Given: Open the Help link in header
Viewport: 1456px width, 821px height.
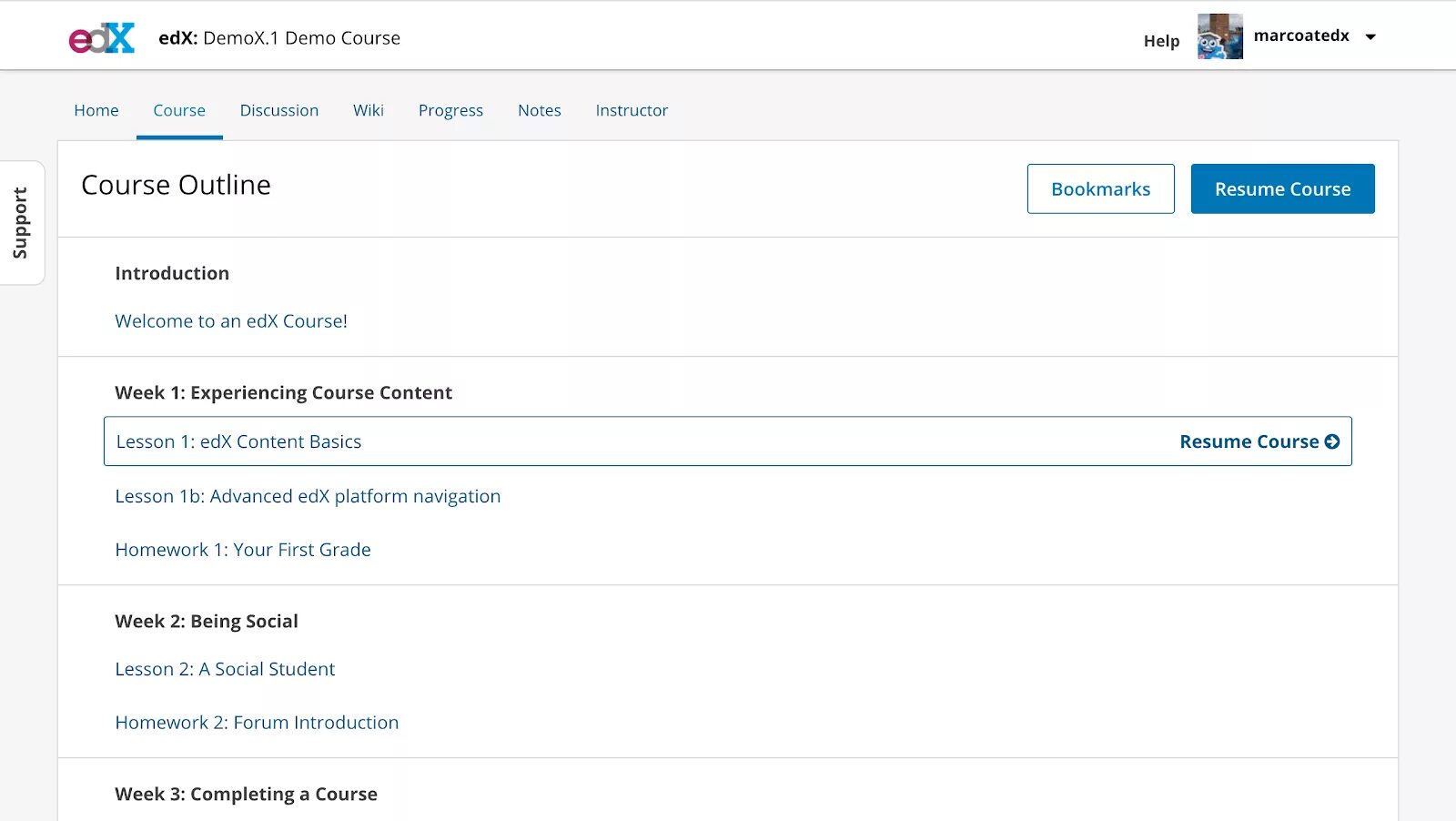Looking at the screenshot, I should 1161,41.
